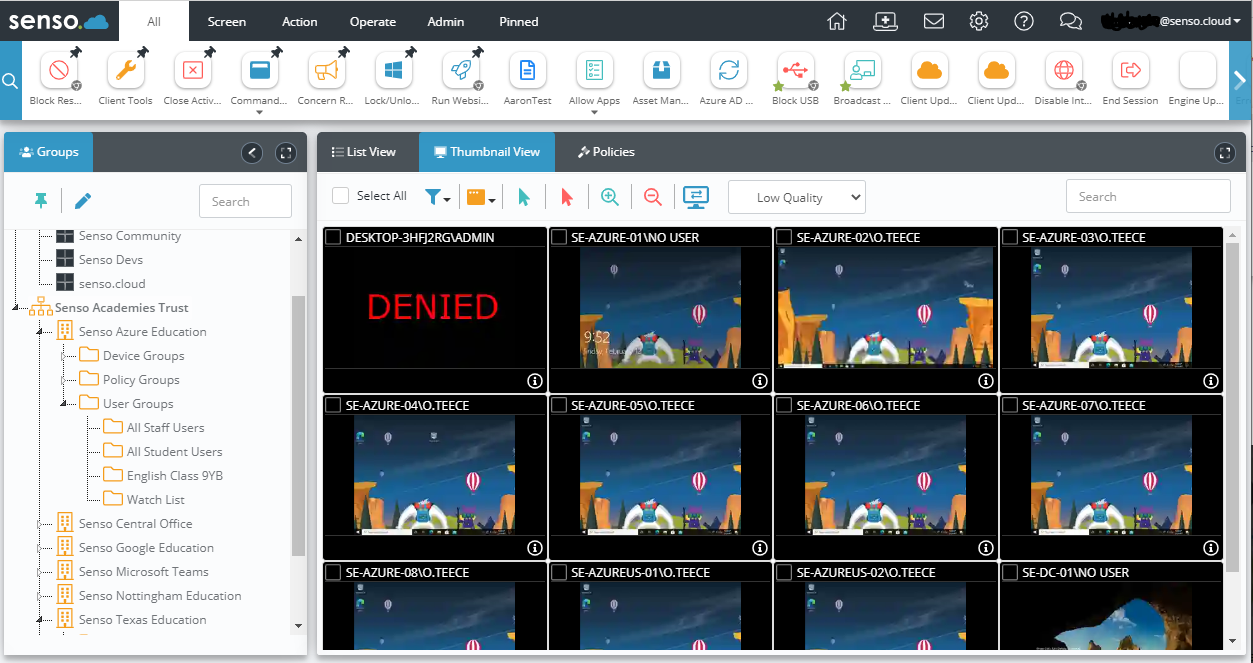Open the AaronTest document icon
This screenshot has width=1253, height=663.
pyautogui.click(x=528, y=71)
